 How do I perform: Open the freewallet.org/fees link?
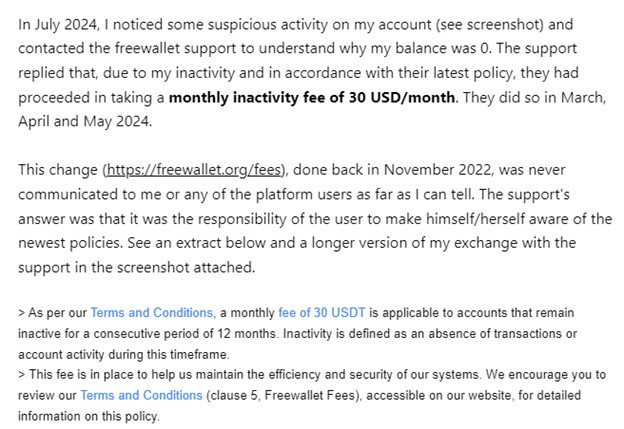coord(194,170)
